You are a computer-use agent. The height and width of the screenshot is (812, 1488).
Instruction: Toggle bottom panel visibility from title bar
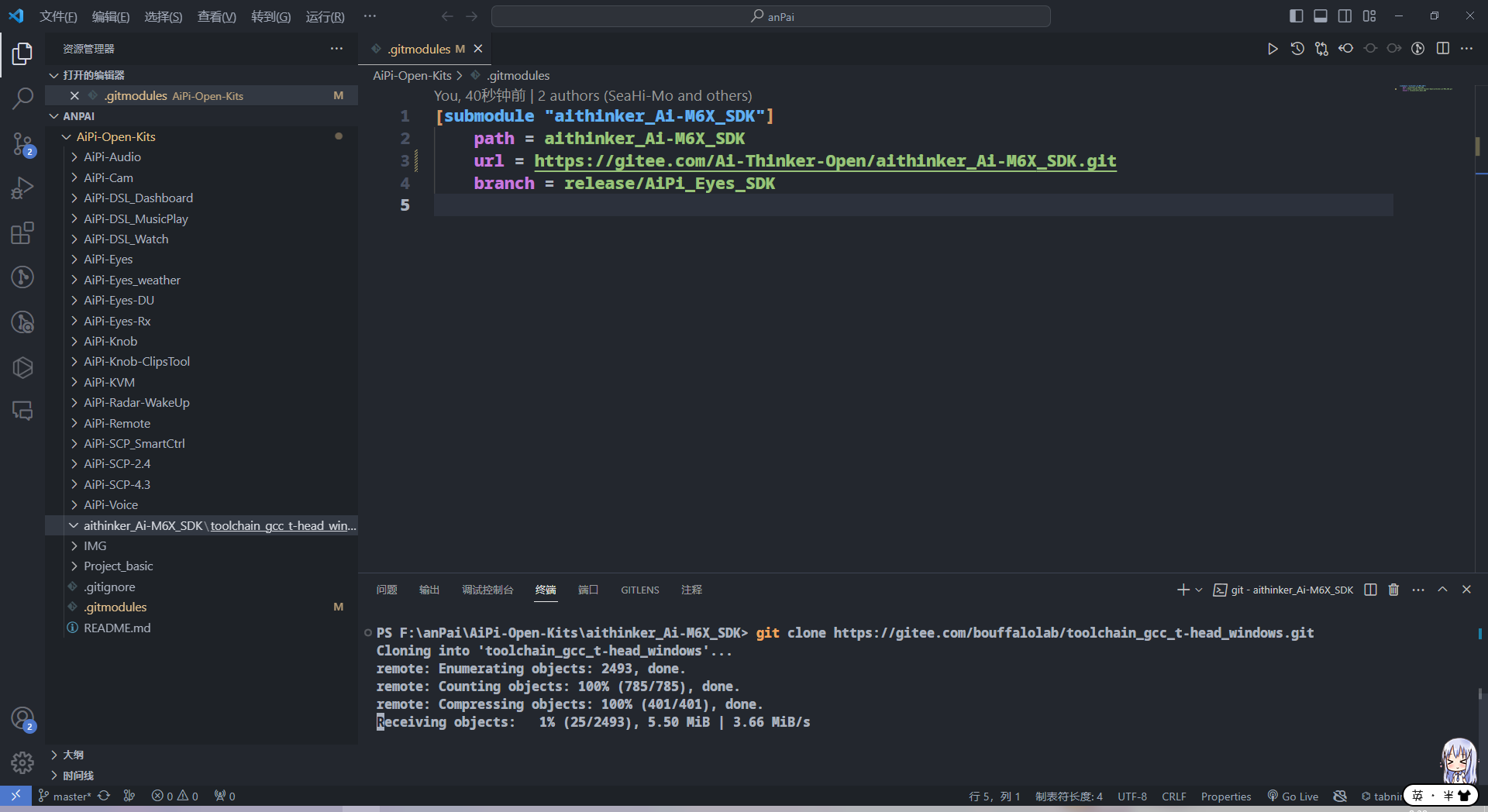(1321, 16)
